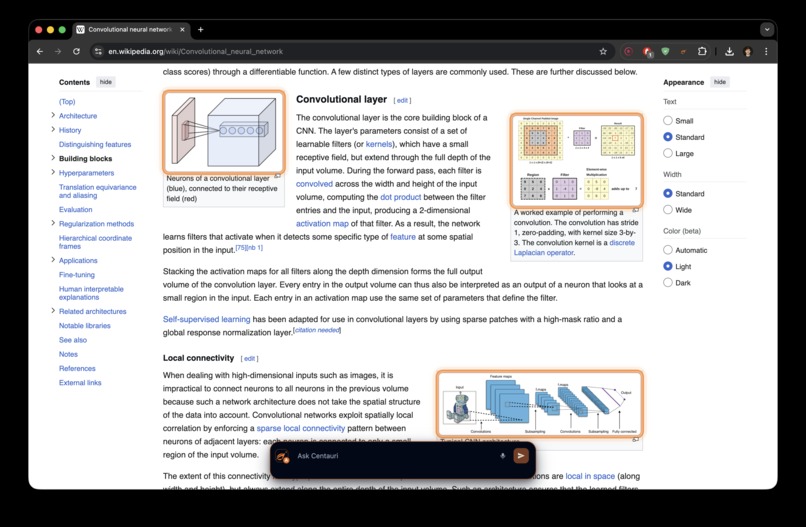Open the Chrome profile avatar
This screenshot has width=806, height=527.
748,51
